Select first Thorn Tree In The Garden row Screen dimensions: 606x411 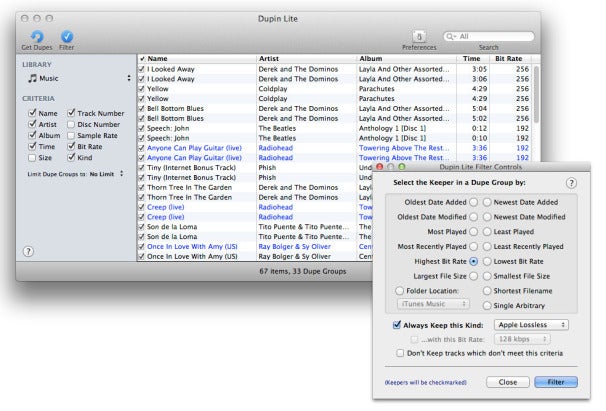point(255,188)
